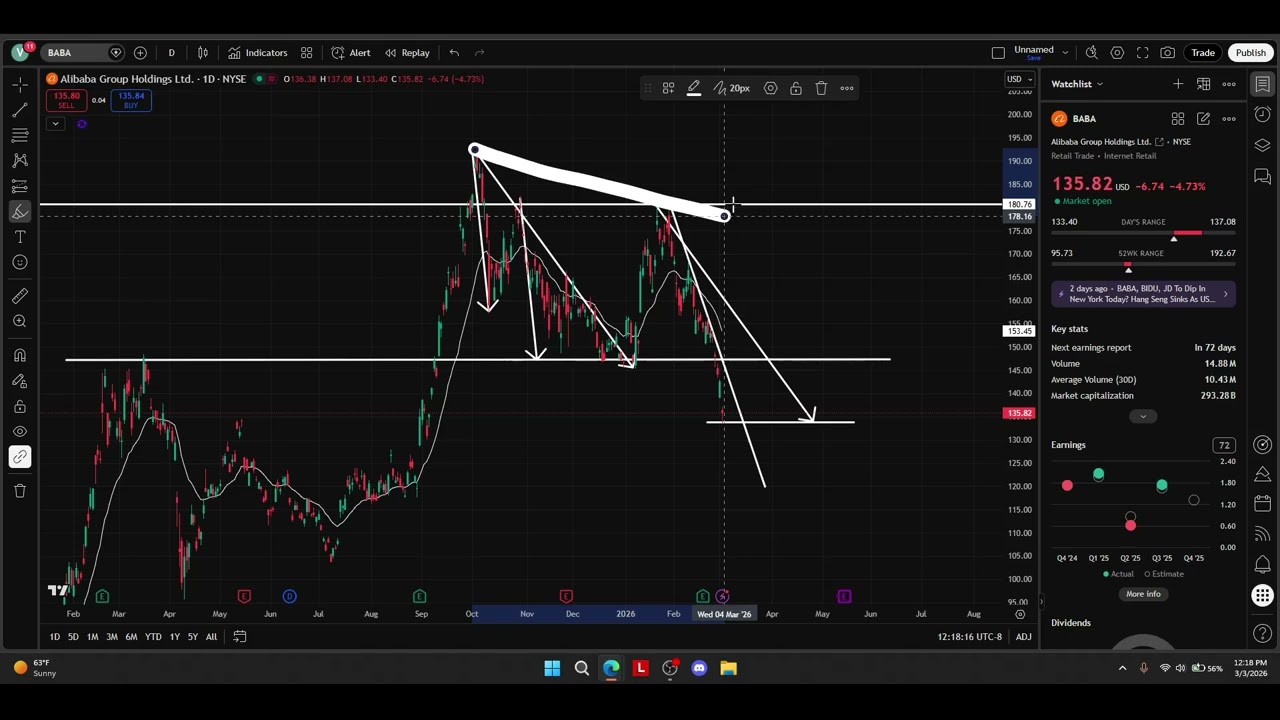
Task: Undo the last chart action
Action: tap(454, 53)
